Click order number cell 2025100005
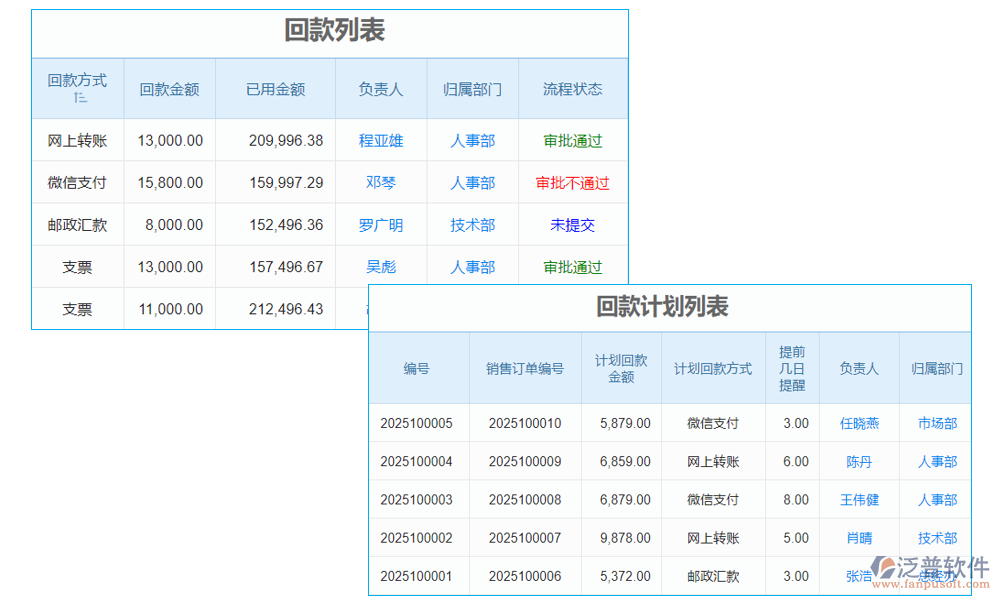The width and height of the screenshot is (1000, 600). pyautogui.click(x=417, y=423)
